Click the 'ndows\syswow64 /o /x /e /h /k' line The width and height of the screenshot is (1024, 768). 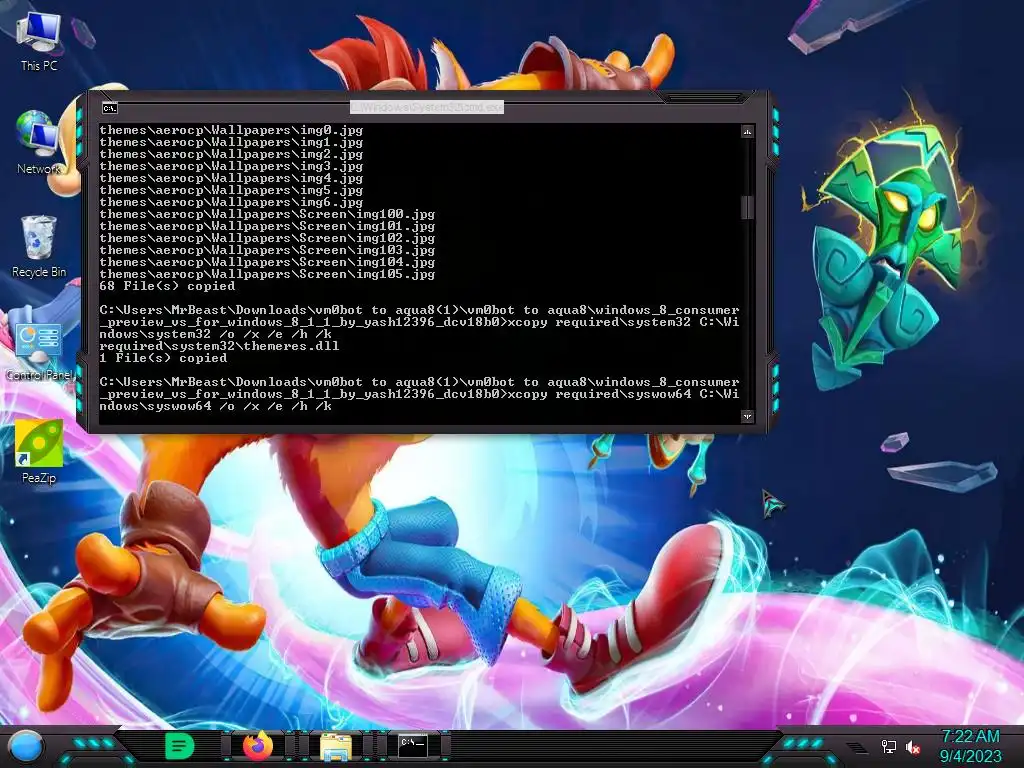(x=216, y=406)
